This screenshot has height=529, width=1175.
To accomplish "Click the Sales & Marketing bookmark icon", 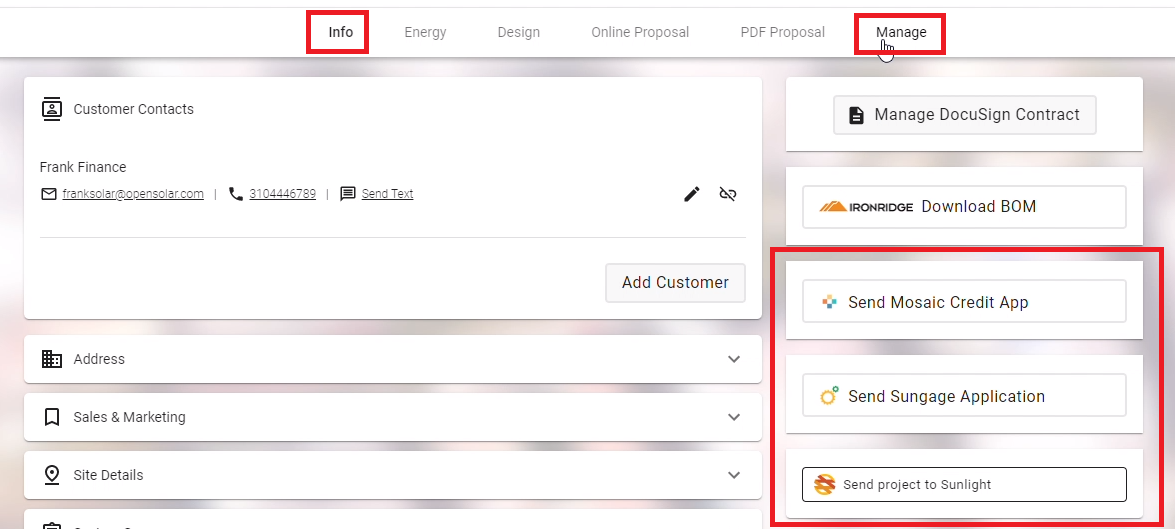I will (x=52, y=417).
